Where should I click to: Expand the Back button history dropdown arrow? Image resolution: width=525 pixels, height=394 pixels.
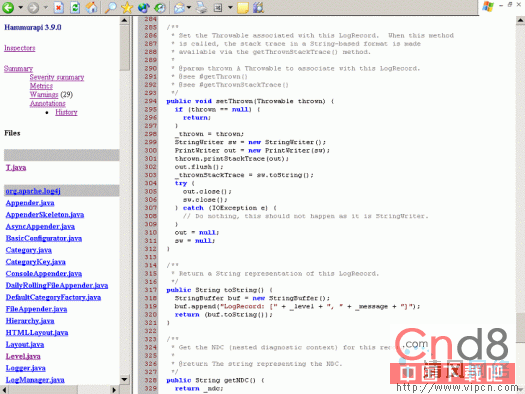tap(20, 7)
